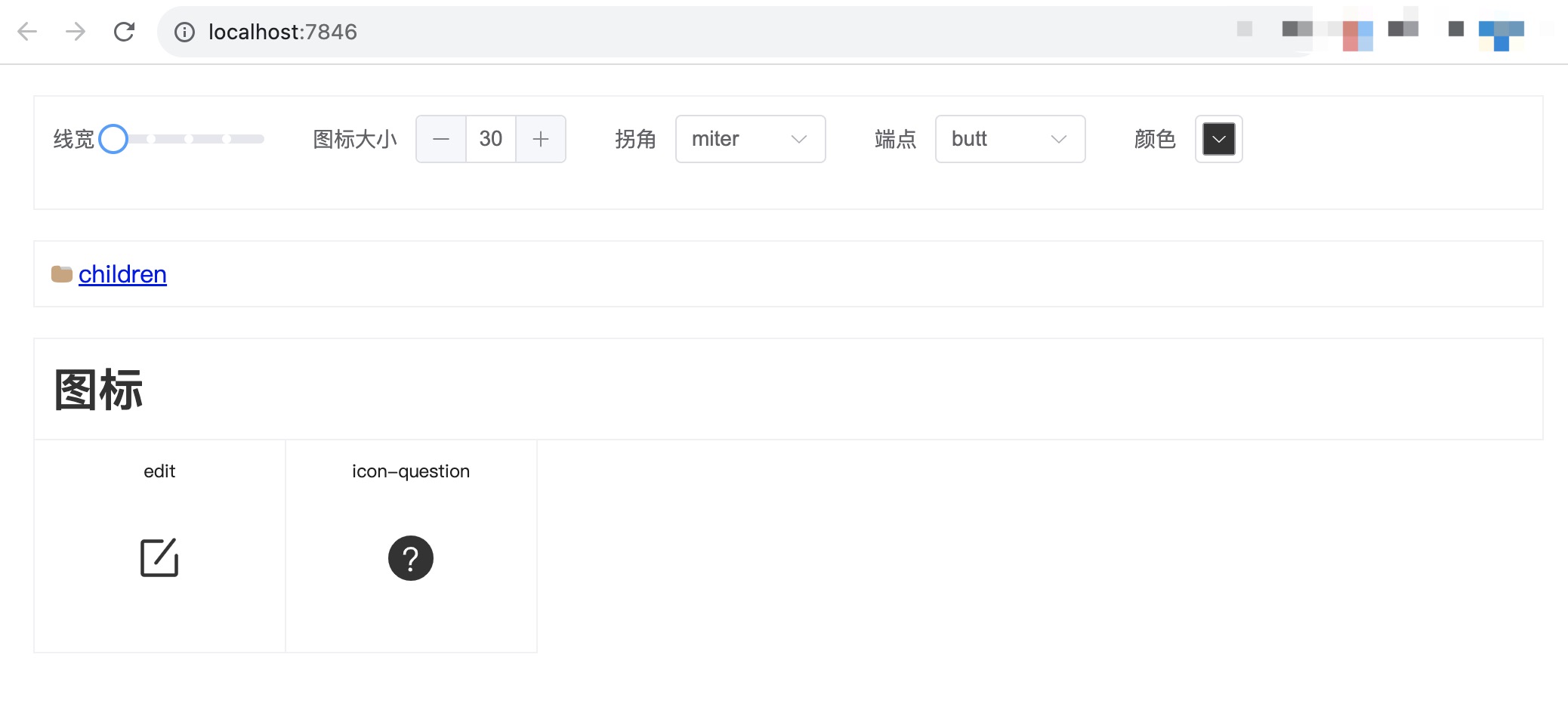
Task: Click the address bar URL localhost:7846
Action: pyautogui.click(x=282, y=32)
